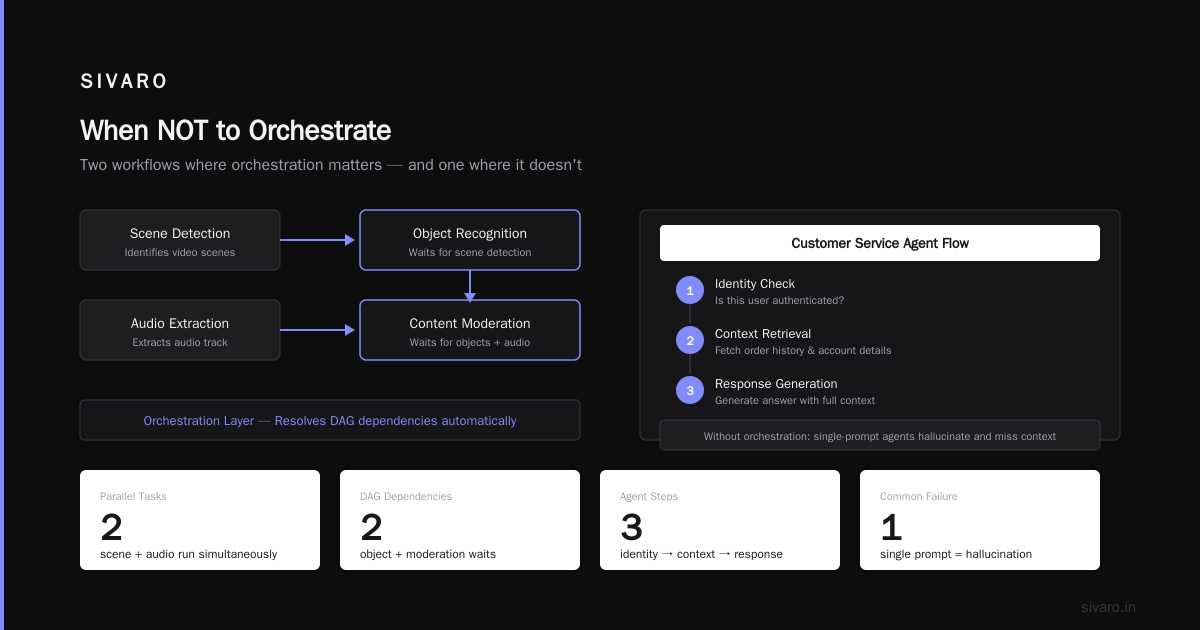Open the Agent Steps stat card
Viewport: 1200px width, 630px height.
[720, 520]
